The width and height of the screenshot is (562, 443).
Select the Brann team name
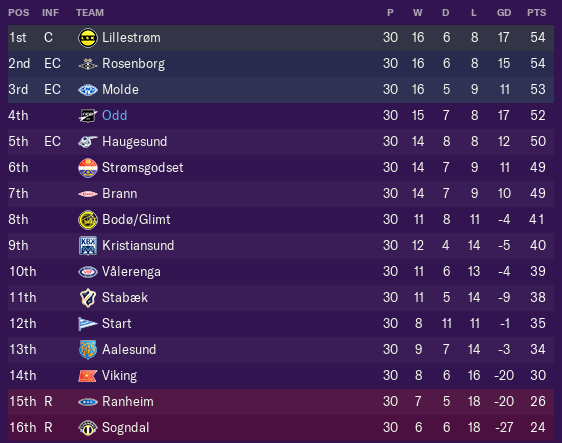119,194
